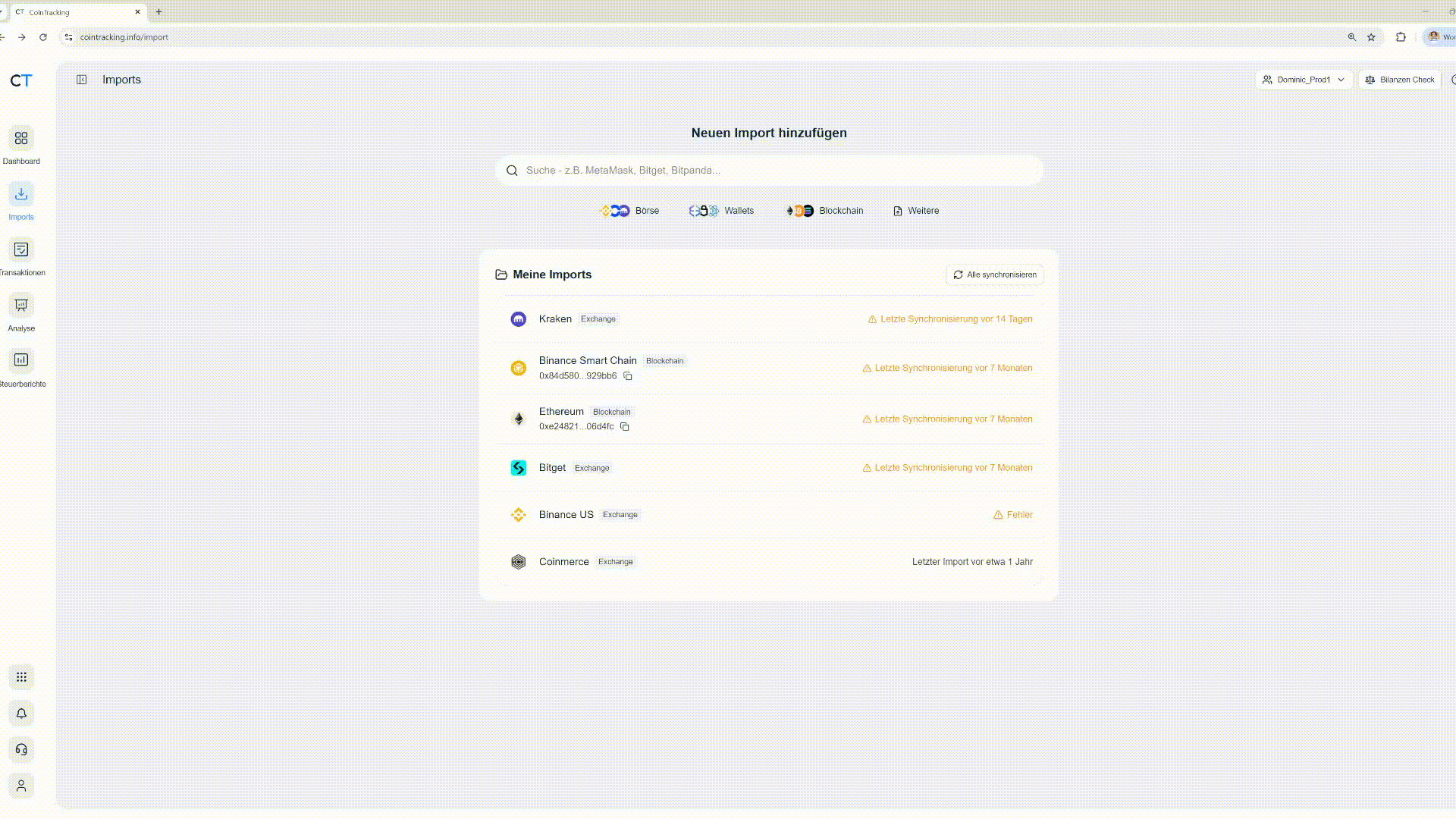Image resolution: width=1456 pixels, height=819 pixels.
Task: Click the browser reload icon
Action: pos(43,37)
